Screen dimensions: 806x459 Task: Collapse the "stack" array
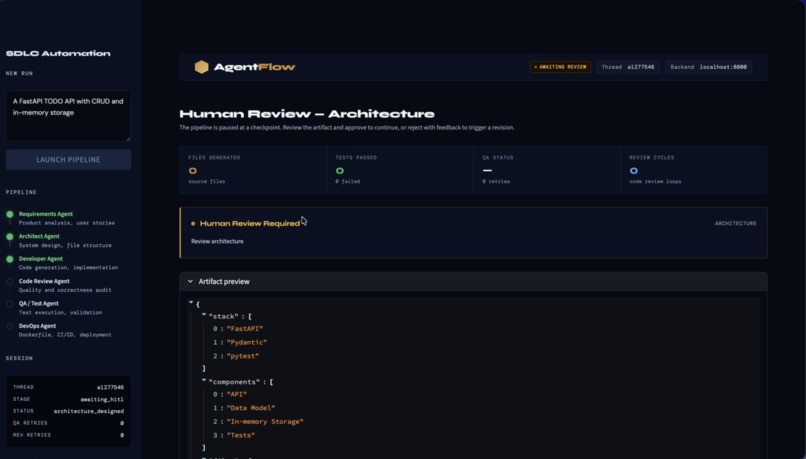point(204,315)
